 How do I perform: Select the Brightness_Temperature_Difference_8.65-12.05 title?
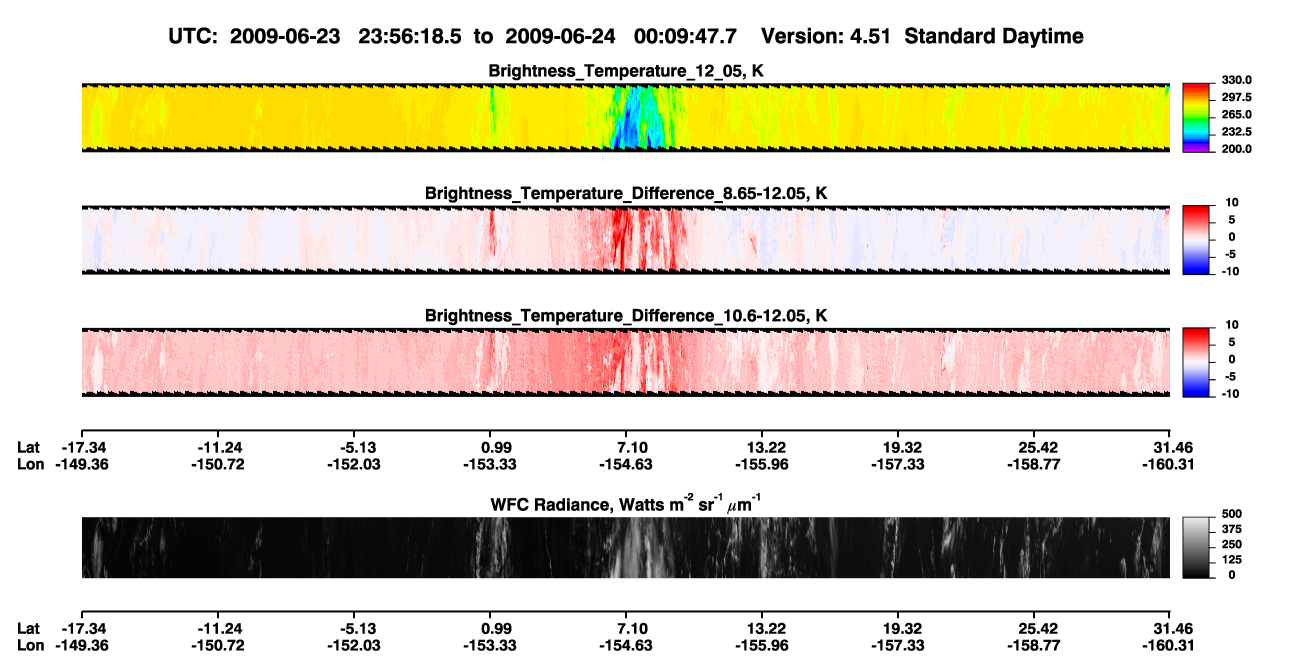[x=626, y=193]
